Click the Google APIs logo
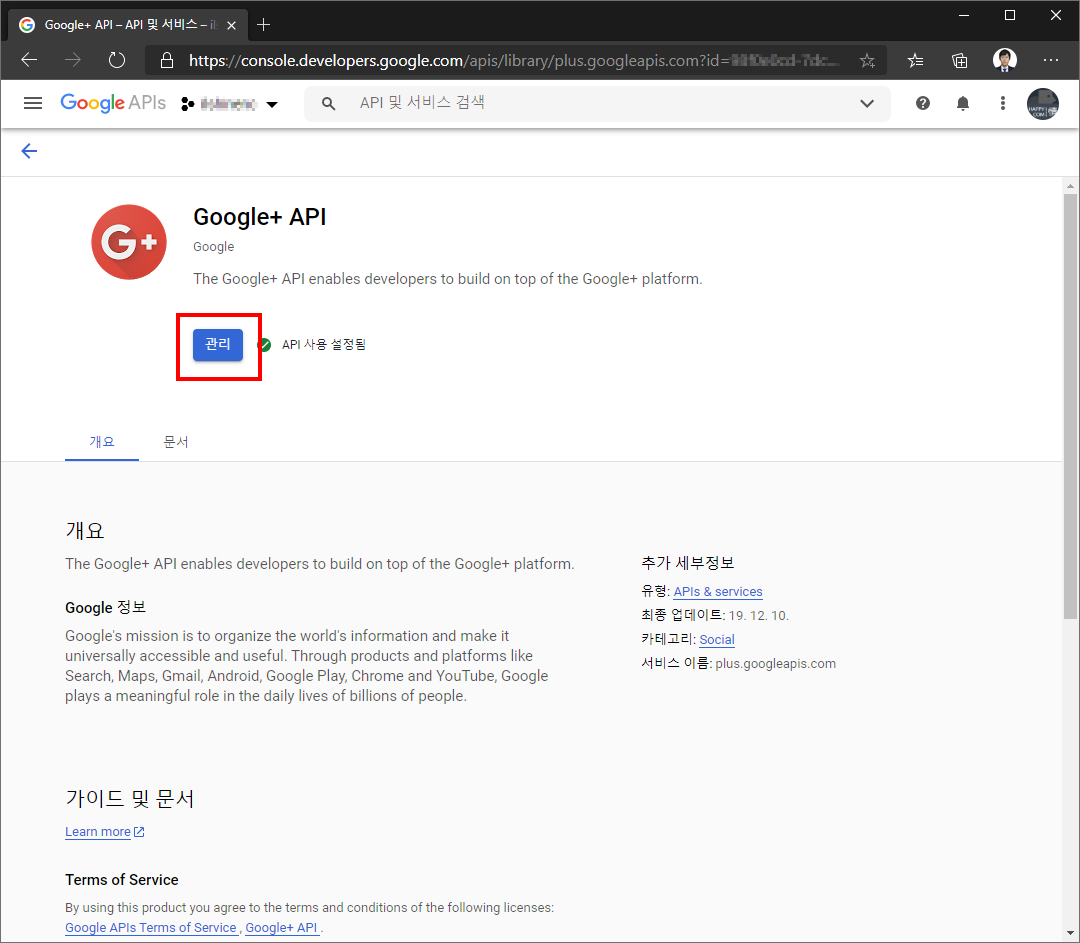Viewport: 1080px width, 943px height. click(x=113, y=103)
